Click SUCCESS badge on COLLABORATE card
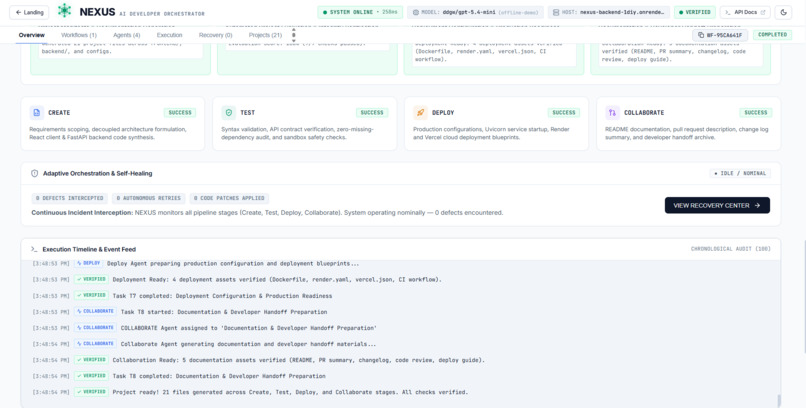The height and width of the screenshot is (408, 806). (756, 113)
